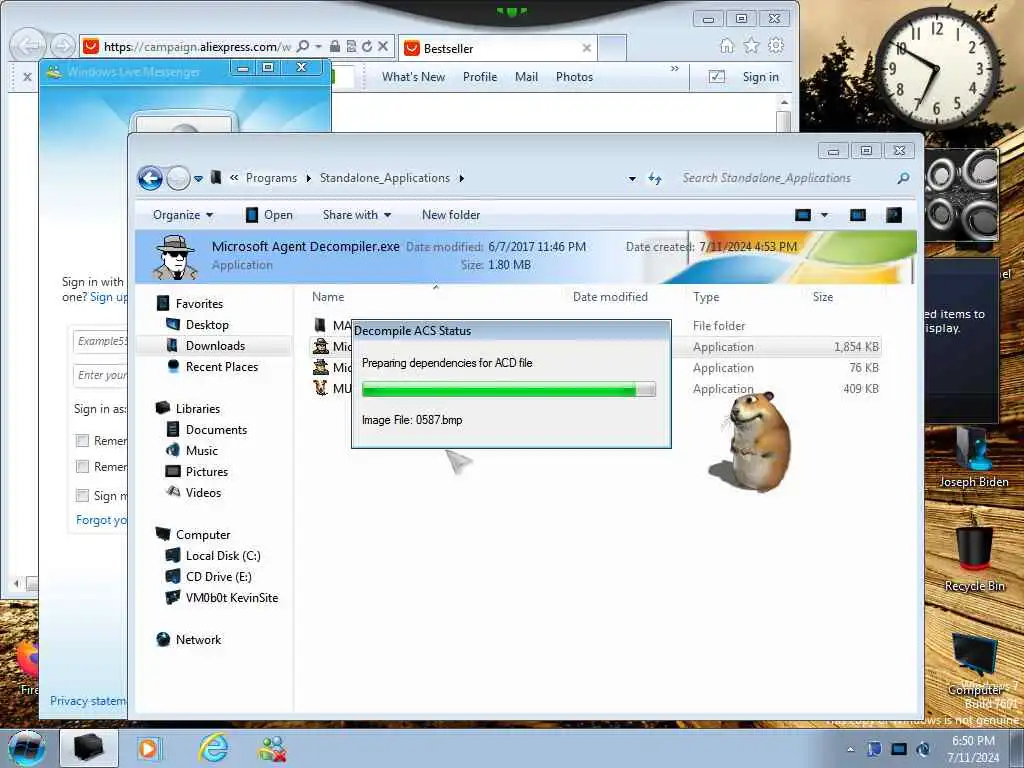Open the Pictures library
The image size is (1024, 768).
coord(206,471)
